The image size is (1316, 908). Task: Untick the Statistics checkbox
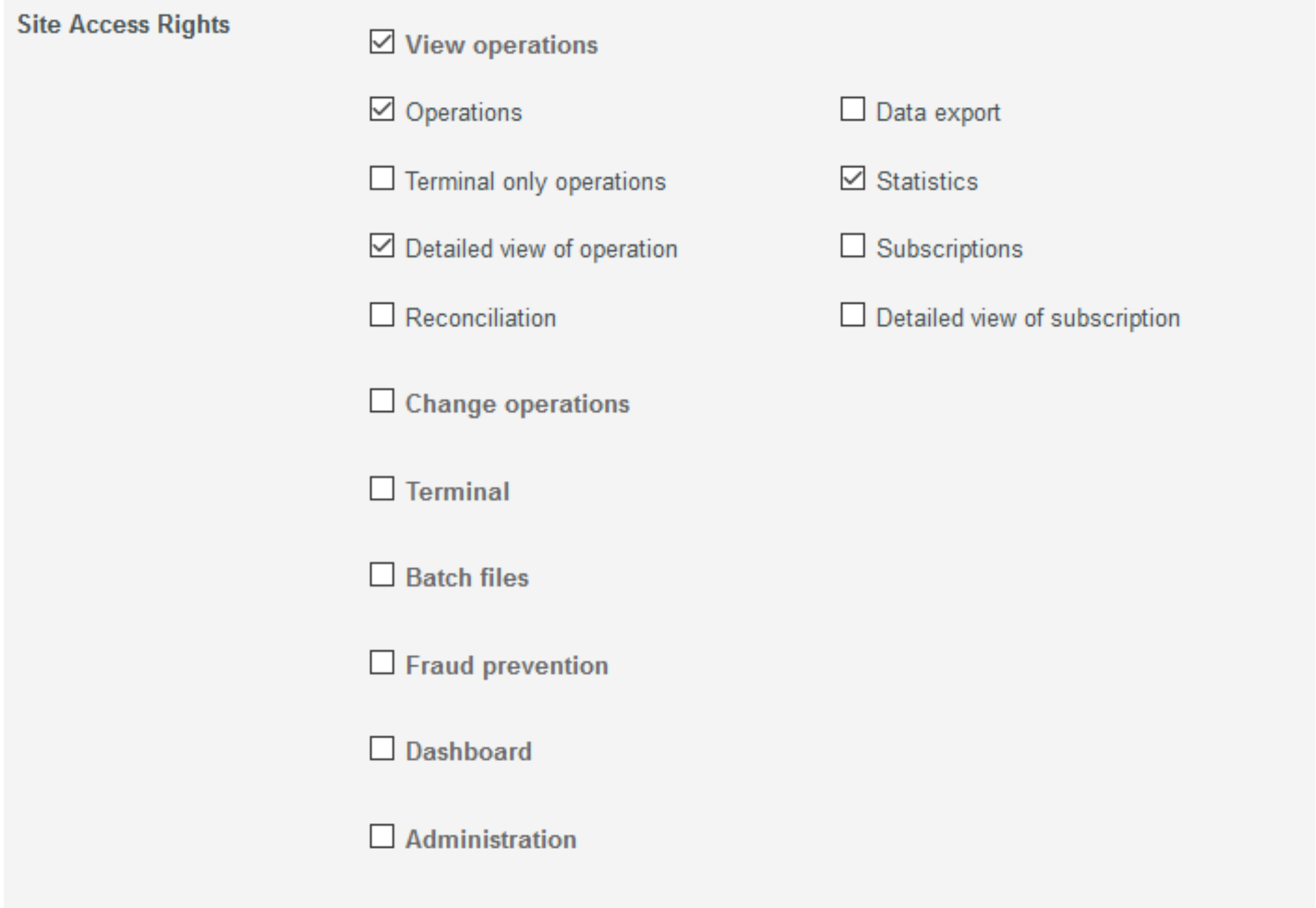tap(852, 179)
